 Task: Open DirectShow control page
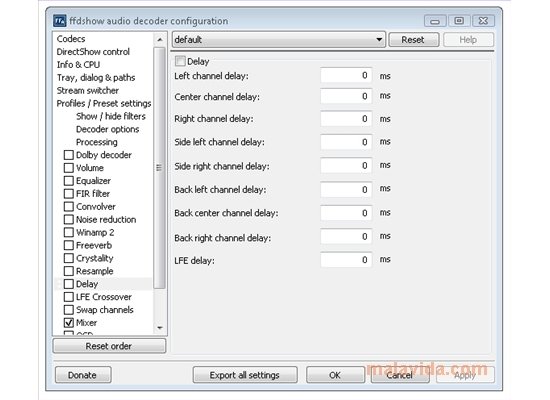tap(93, 52)
